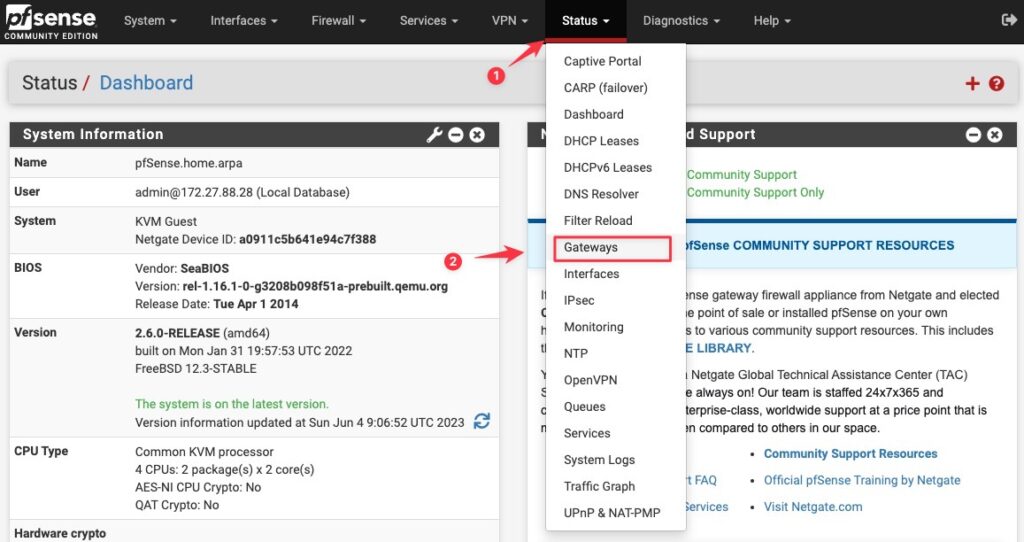
Task: Open the Visit Netgate.com link
Action: [813, 507]
